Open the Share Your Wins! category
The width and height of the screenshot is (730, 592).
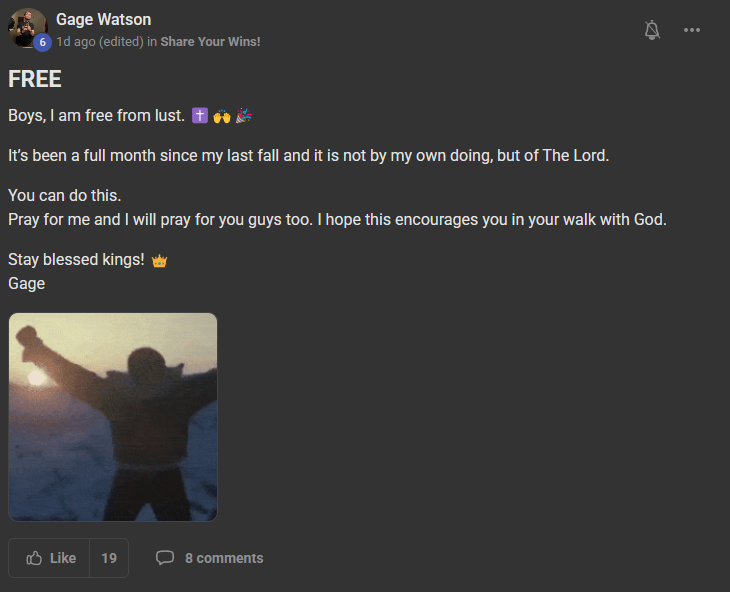click(x=210, y=42)
